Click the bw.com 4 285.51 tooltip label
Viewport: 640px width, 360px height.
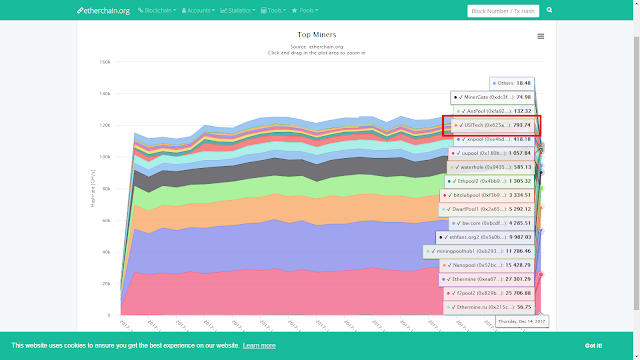[491, 223]
